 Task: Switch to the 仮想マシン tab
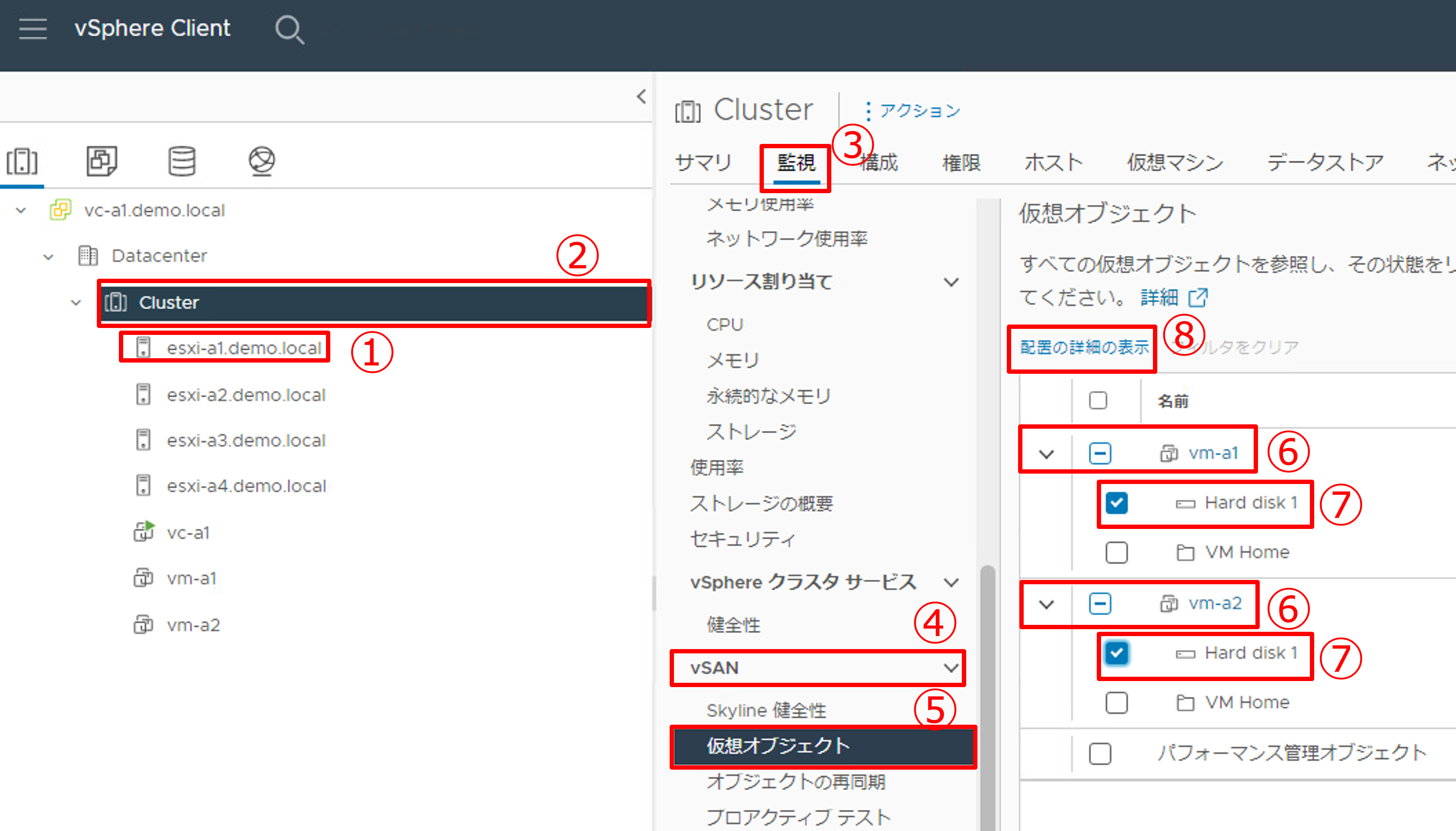coord(1175,163)
